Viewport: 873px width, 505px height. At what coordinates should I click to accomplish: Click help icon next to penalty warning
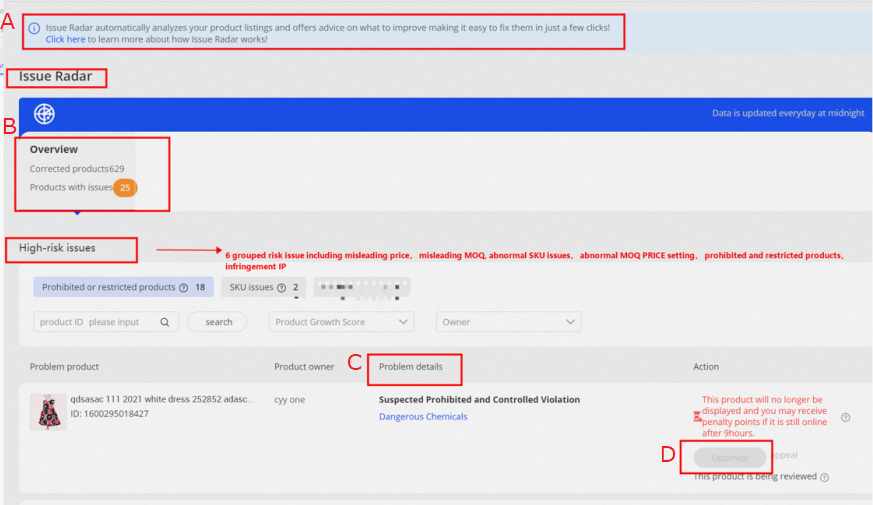pos(846,417)
